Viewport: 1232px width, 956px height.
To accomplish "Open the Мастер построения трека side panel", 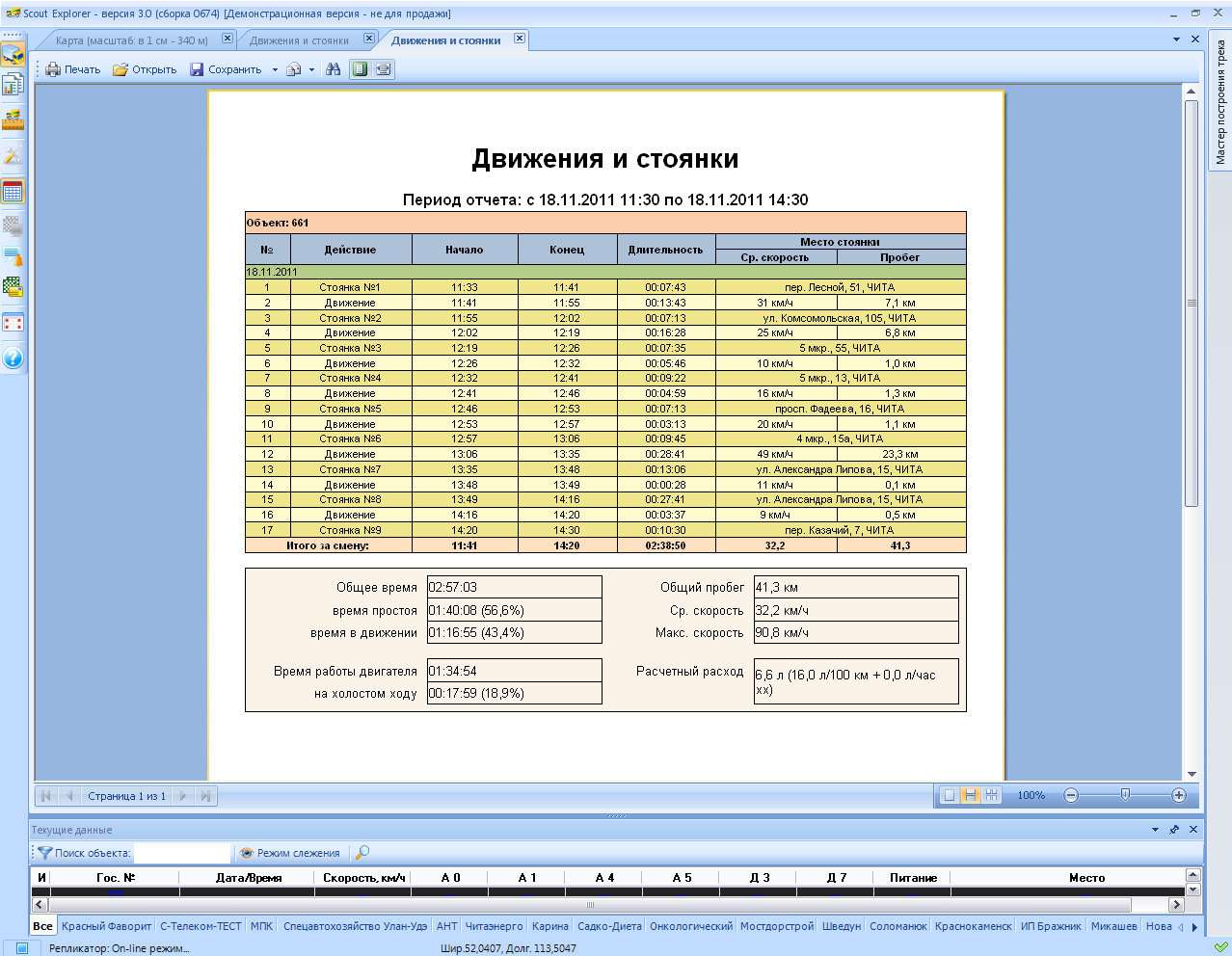I will pos(1220,102).
